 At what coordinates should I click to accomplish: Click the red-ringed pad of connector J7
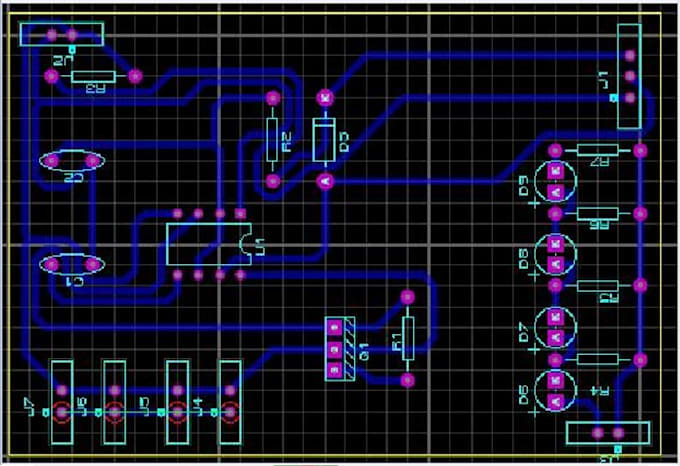click(x=62, y=412)
